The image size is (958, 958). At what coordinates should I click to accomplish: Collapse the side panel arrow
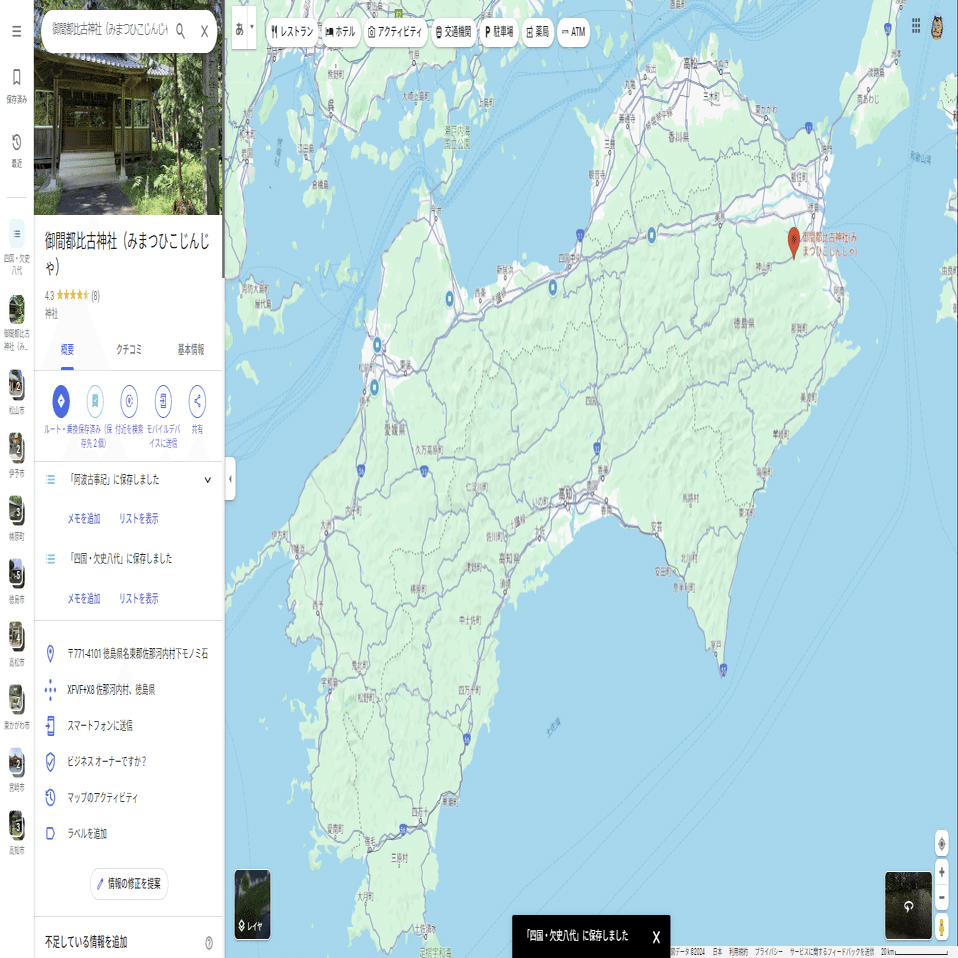pyautogui.click(x=230, y=479)
